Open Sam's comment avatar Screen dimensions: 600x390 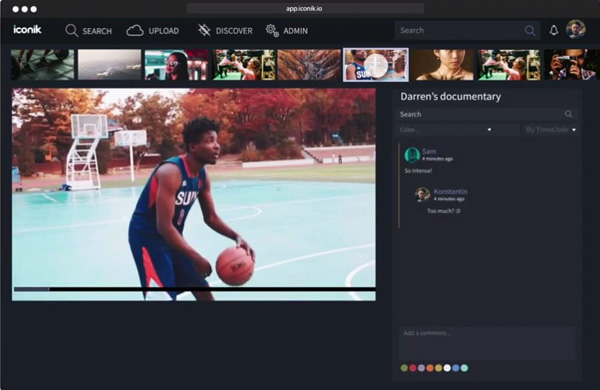[412, 155]
